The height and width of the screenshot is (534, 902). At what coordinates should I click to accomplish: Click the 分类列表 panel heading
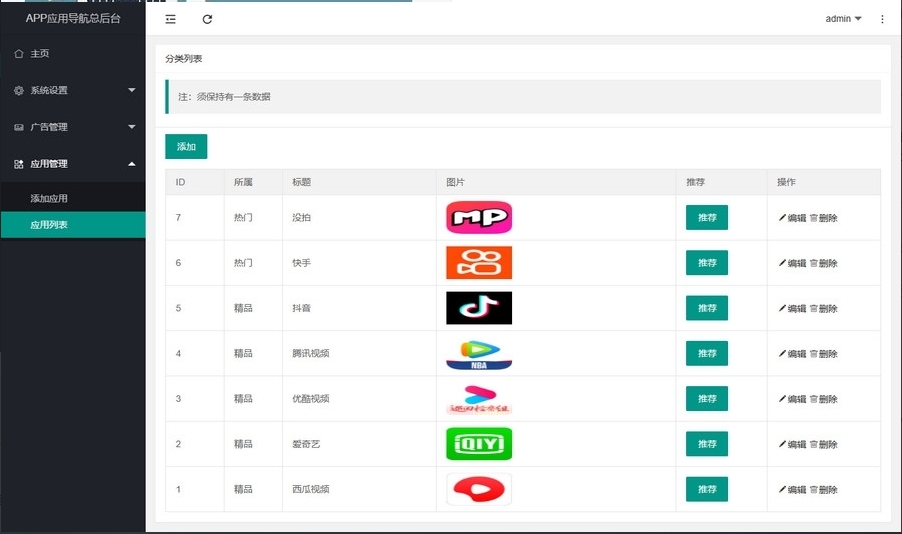point(184,59)
